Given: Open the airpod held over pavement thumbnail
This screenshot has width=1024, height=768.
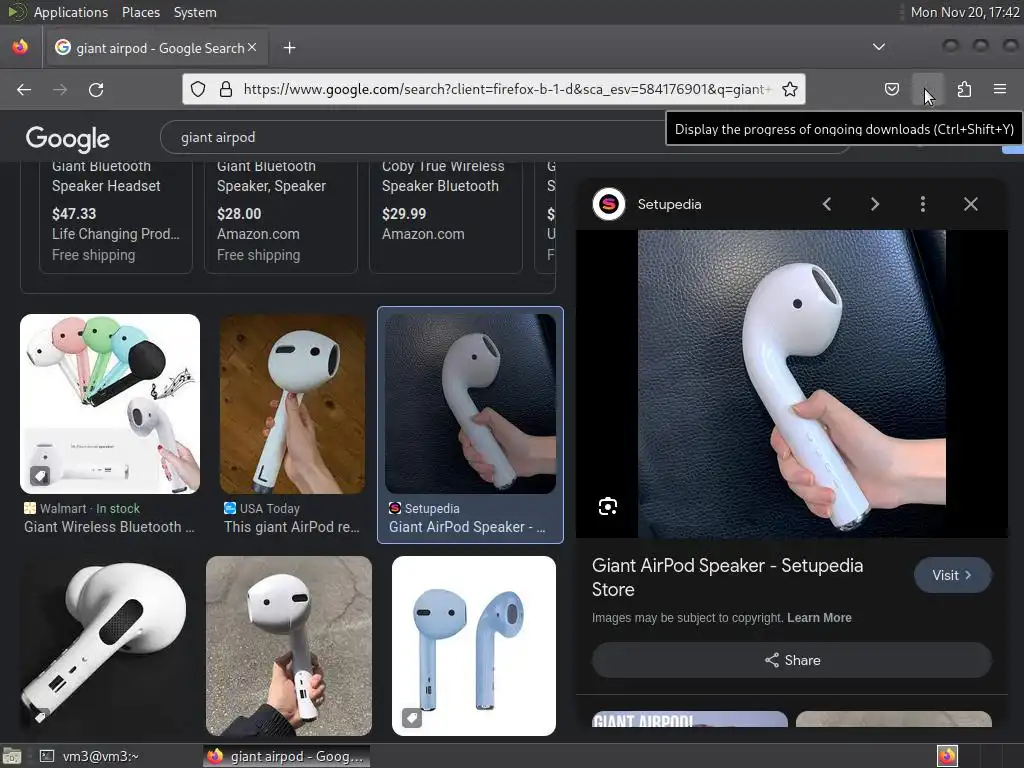Looking at the screenshot, I should click(x=289, y=646).
